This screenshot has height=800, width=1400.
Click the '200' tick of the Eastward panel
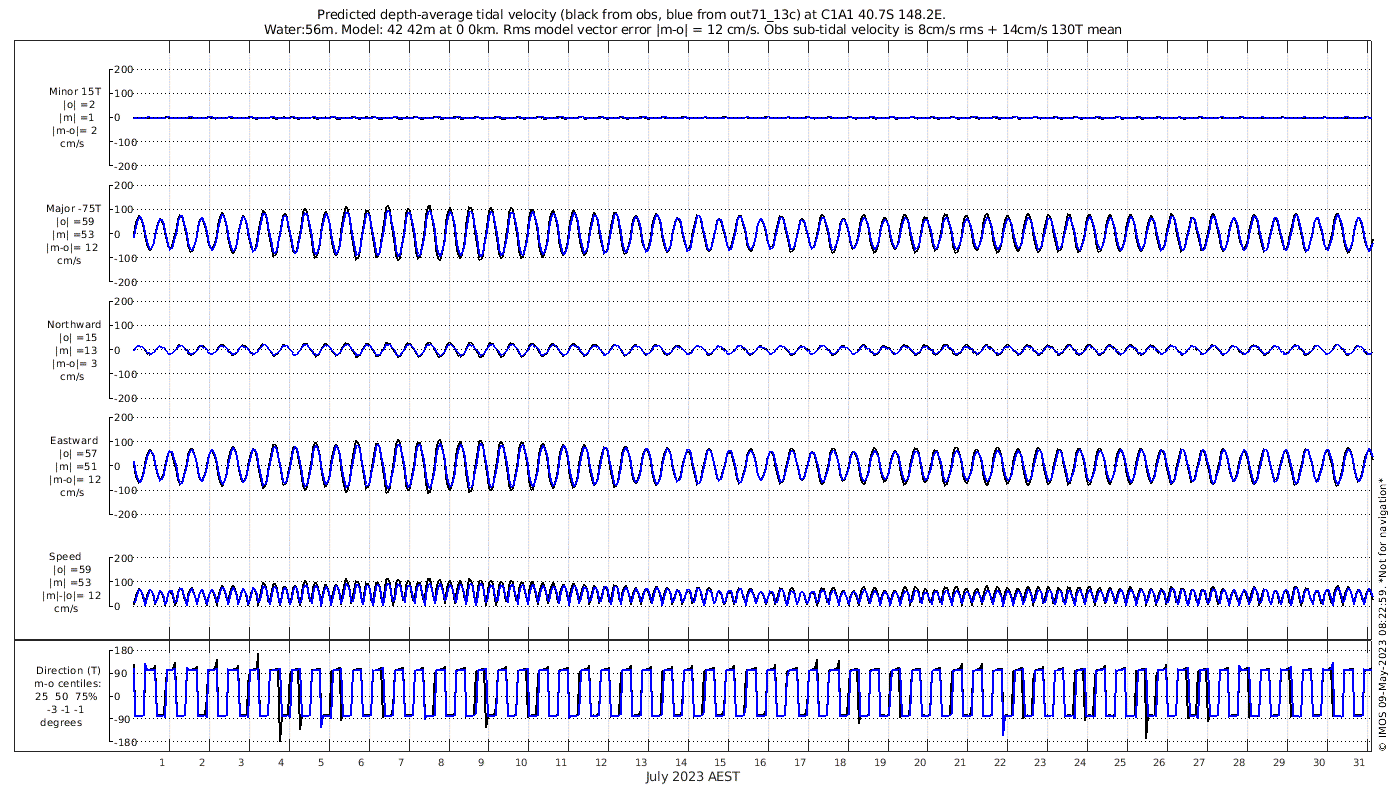click(x=124, y=417)
